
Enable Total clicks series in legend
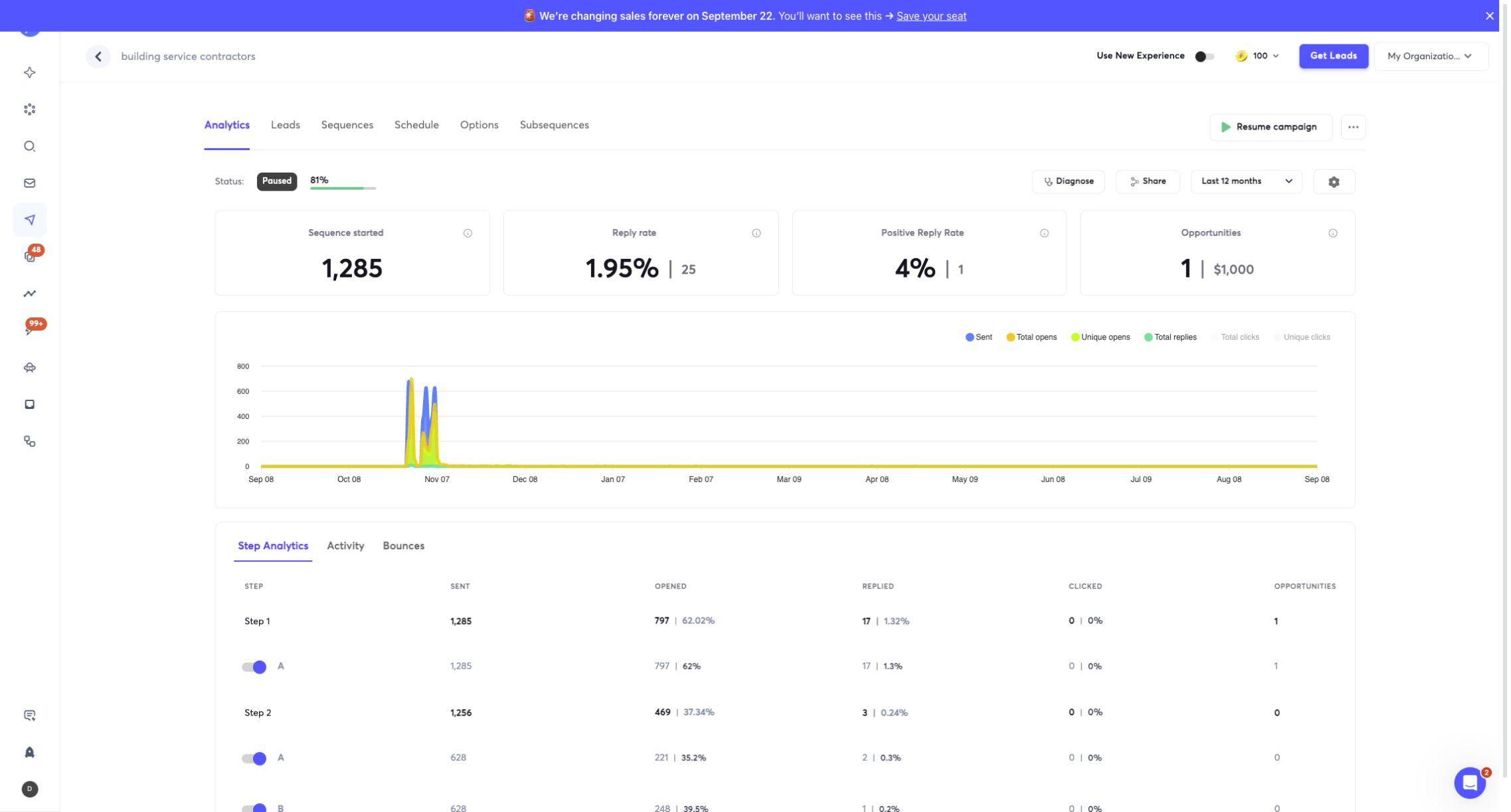tap(1235, 337)
